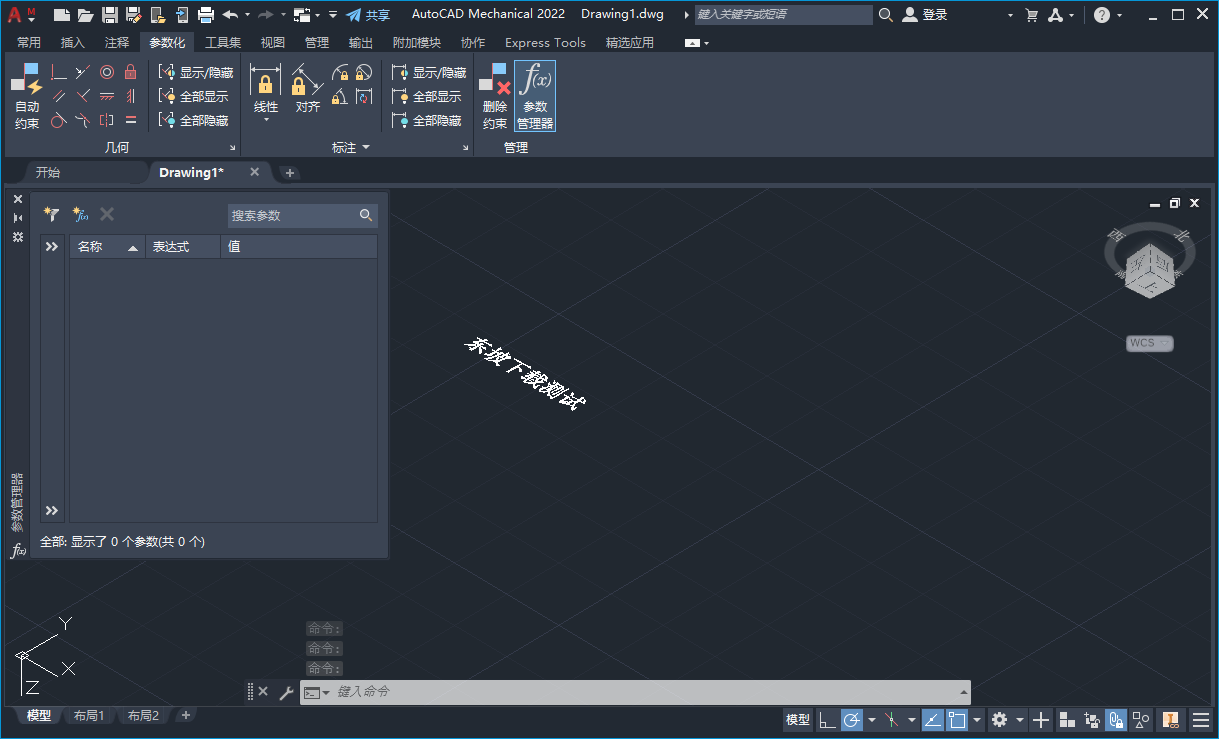Click the Plot (printer) icon
Screen dimensions: 1219x739
206,15
